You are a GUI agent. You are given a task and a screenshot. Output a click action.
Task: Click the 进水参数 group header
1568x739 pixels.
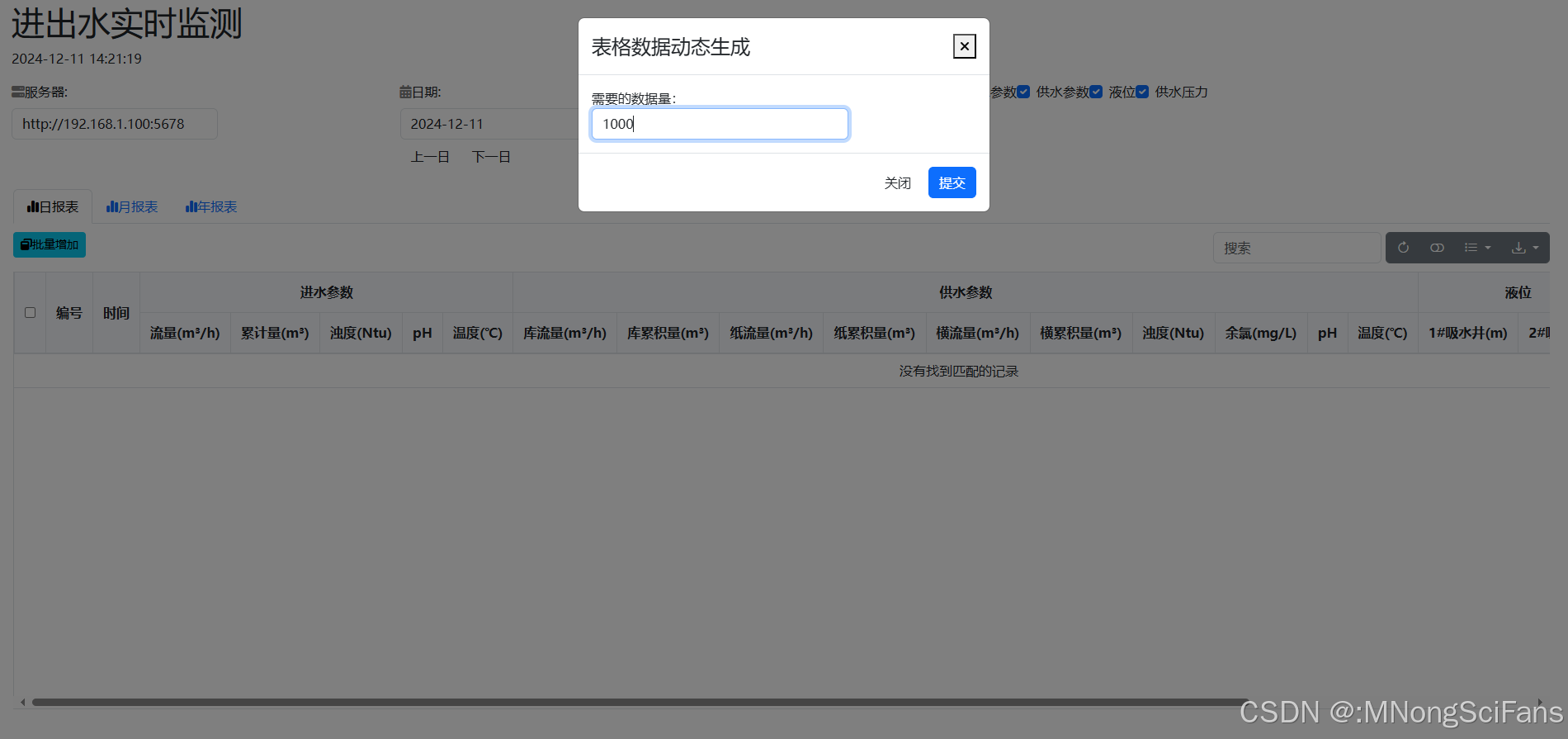click(327, 292)
